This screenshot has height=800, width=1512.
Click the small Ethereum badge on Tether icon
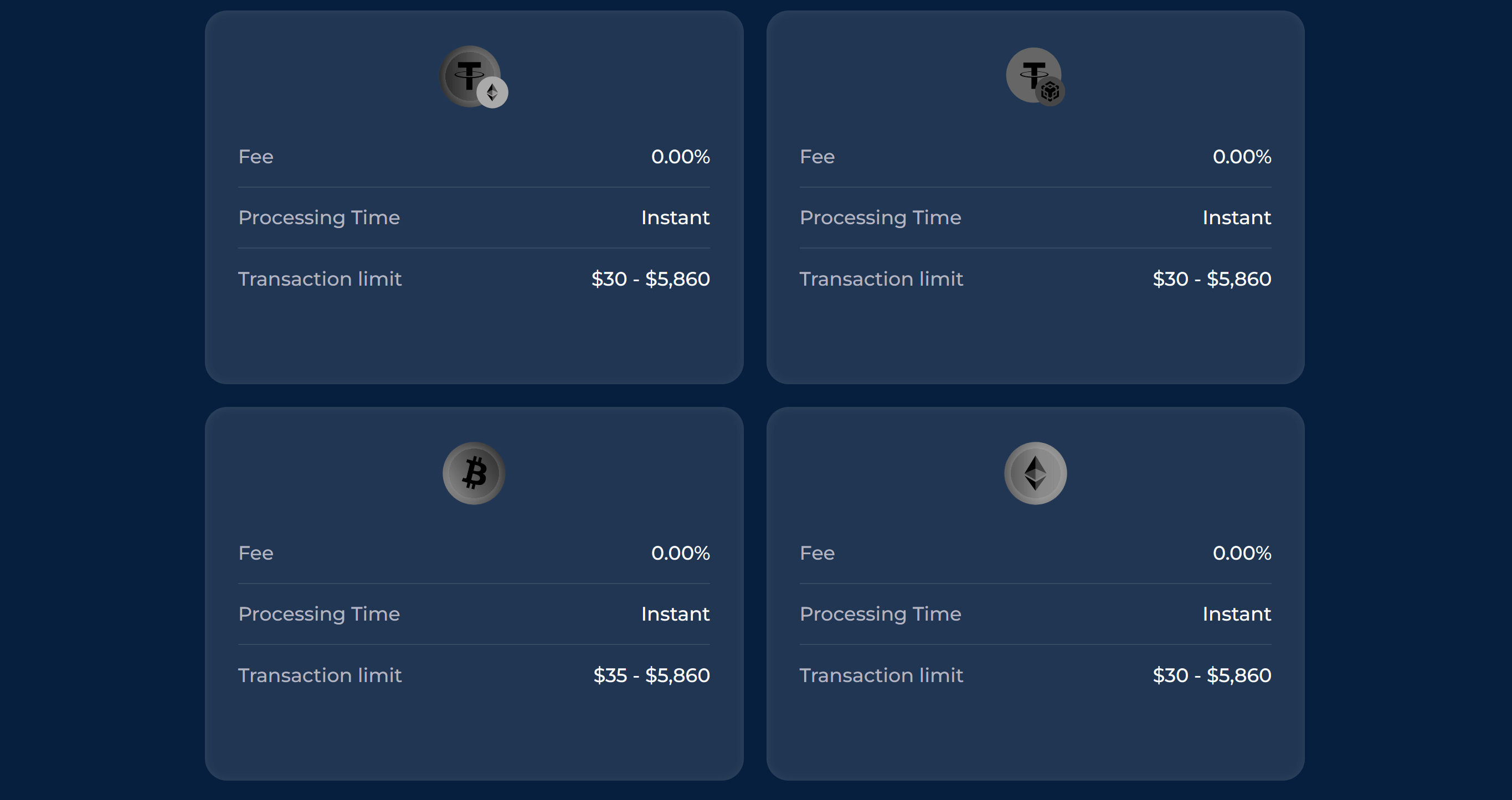point(492,93)
